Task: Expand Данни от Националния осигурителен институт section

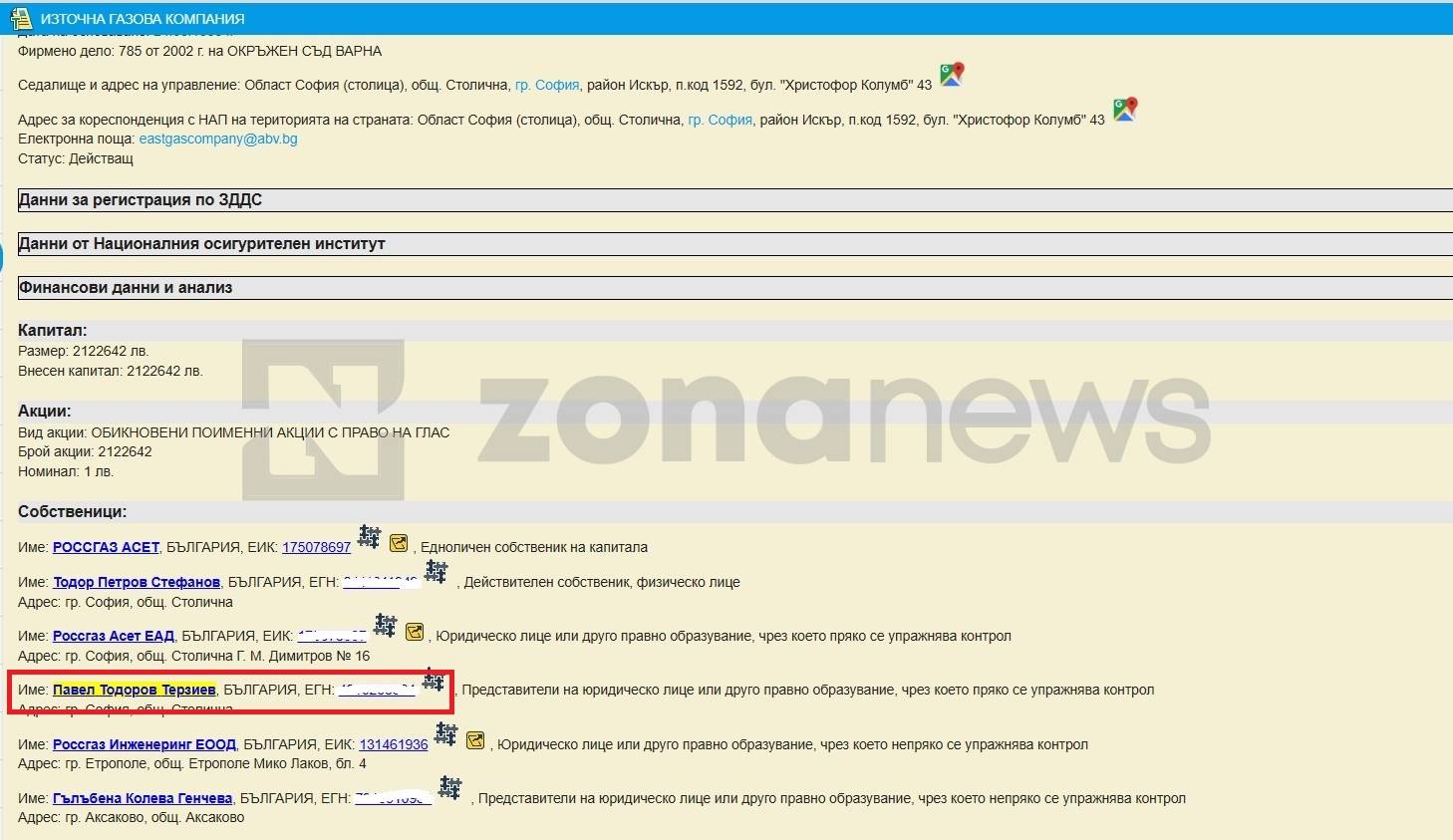Action: (x=201, y=244)
